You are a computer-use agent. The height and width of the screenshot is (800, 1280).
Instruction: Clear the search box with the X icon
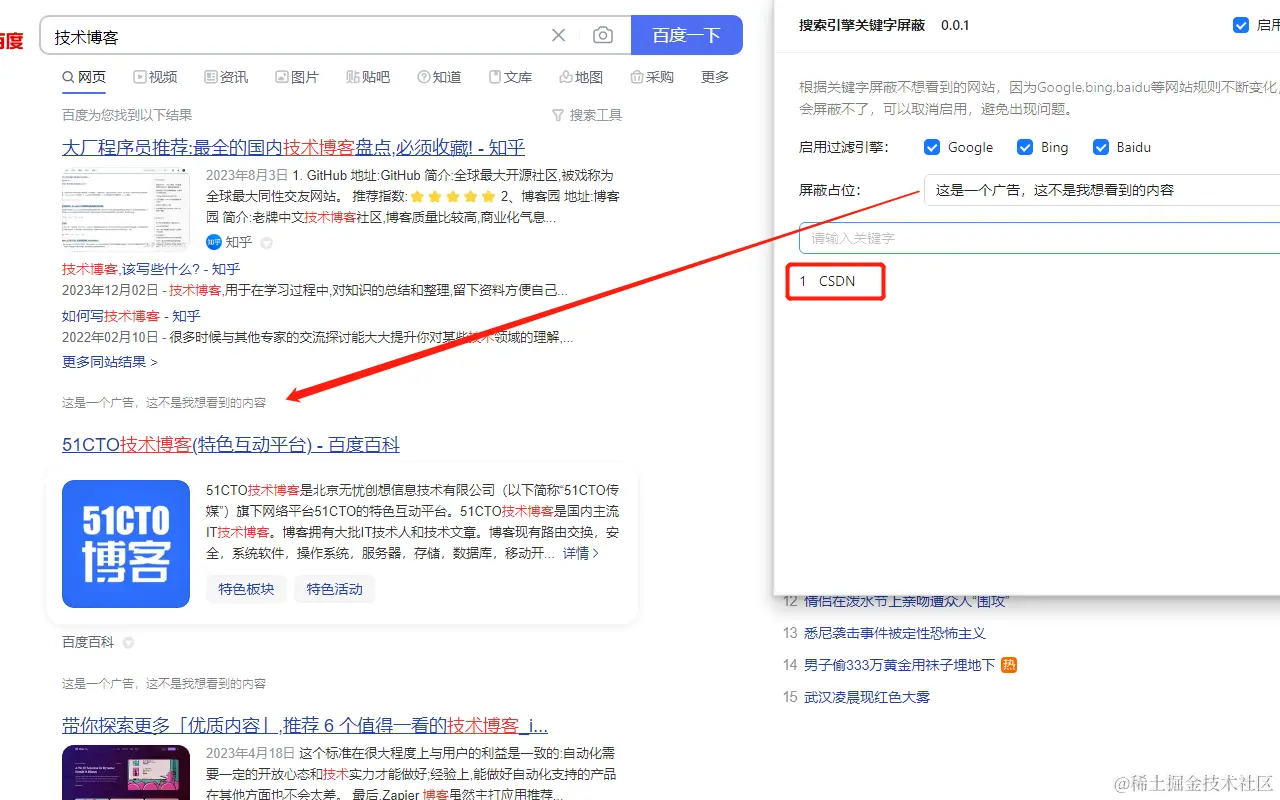pos(559,36)
